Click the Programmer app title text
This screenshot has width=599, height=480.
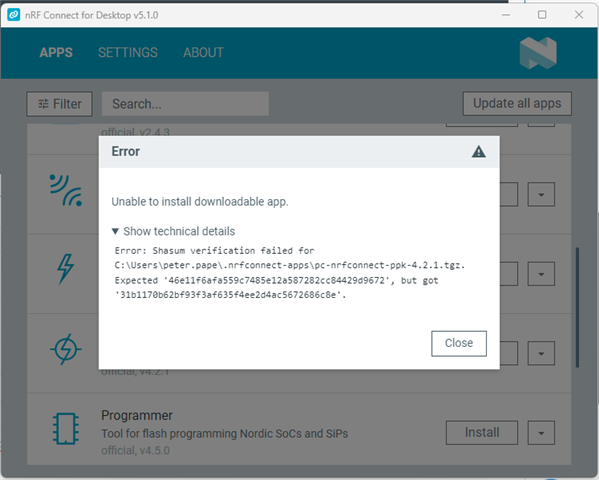[x=137, y=415]
